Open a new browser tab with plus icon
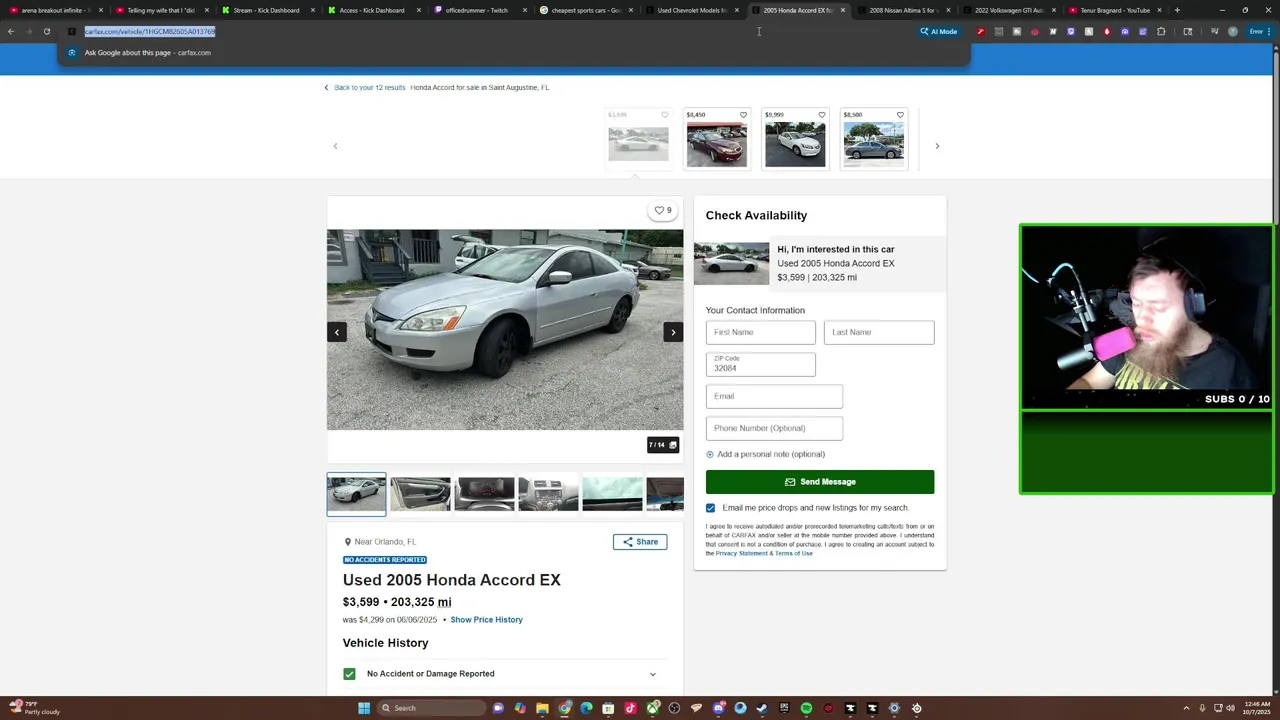Viewport: 1280px width, 720px height. tap(1177, 10)
